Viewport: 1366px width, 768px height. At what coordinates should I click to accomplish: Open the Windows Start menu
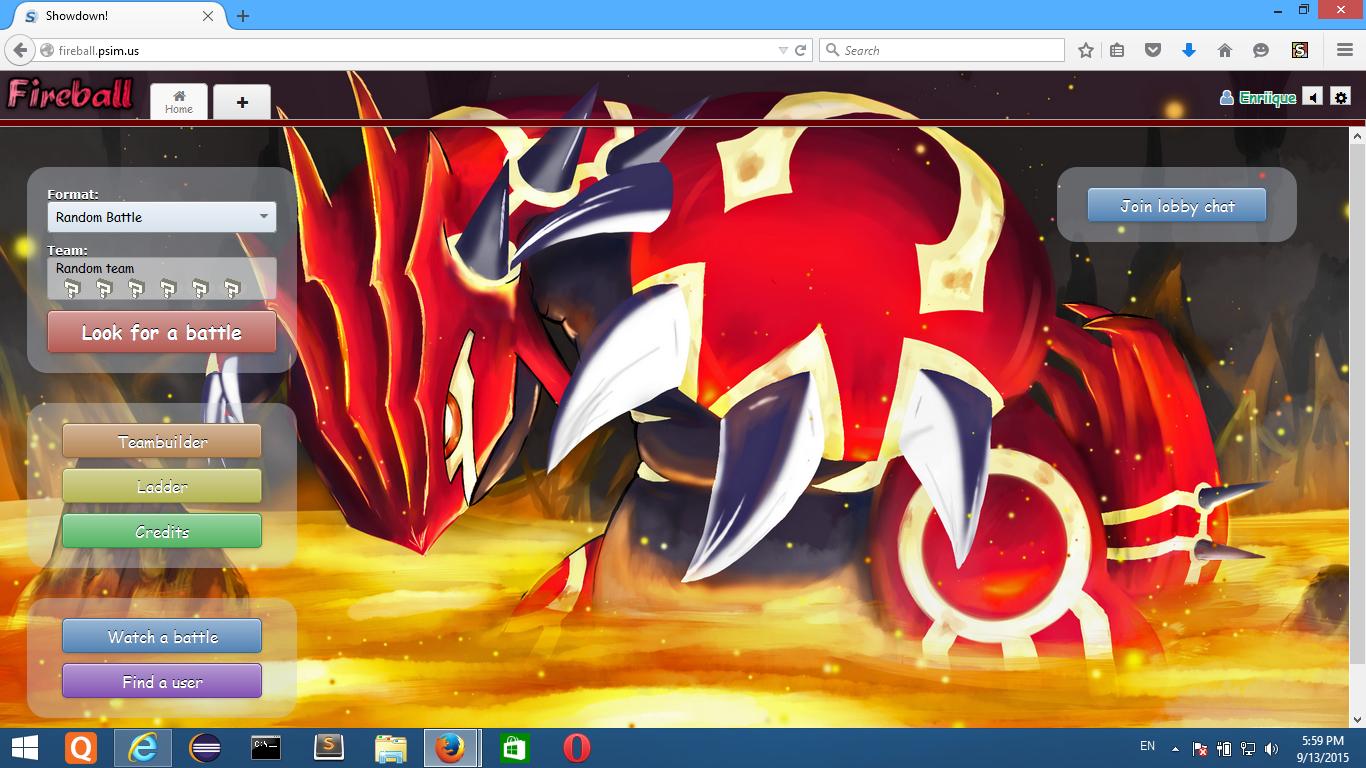click(x=25, y=747)
